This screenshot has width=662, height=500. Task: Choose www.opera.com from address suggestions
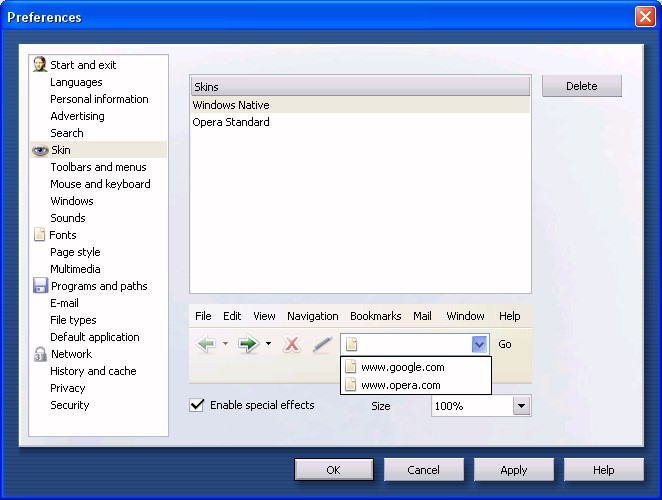[x=400, y=385]
